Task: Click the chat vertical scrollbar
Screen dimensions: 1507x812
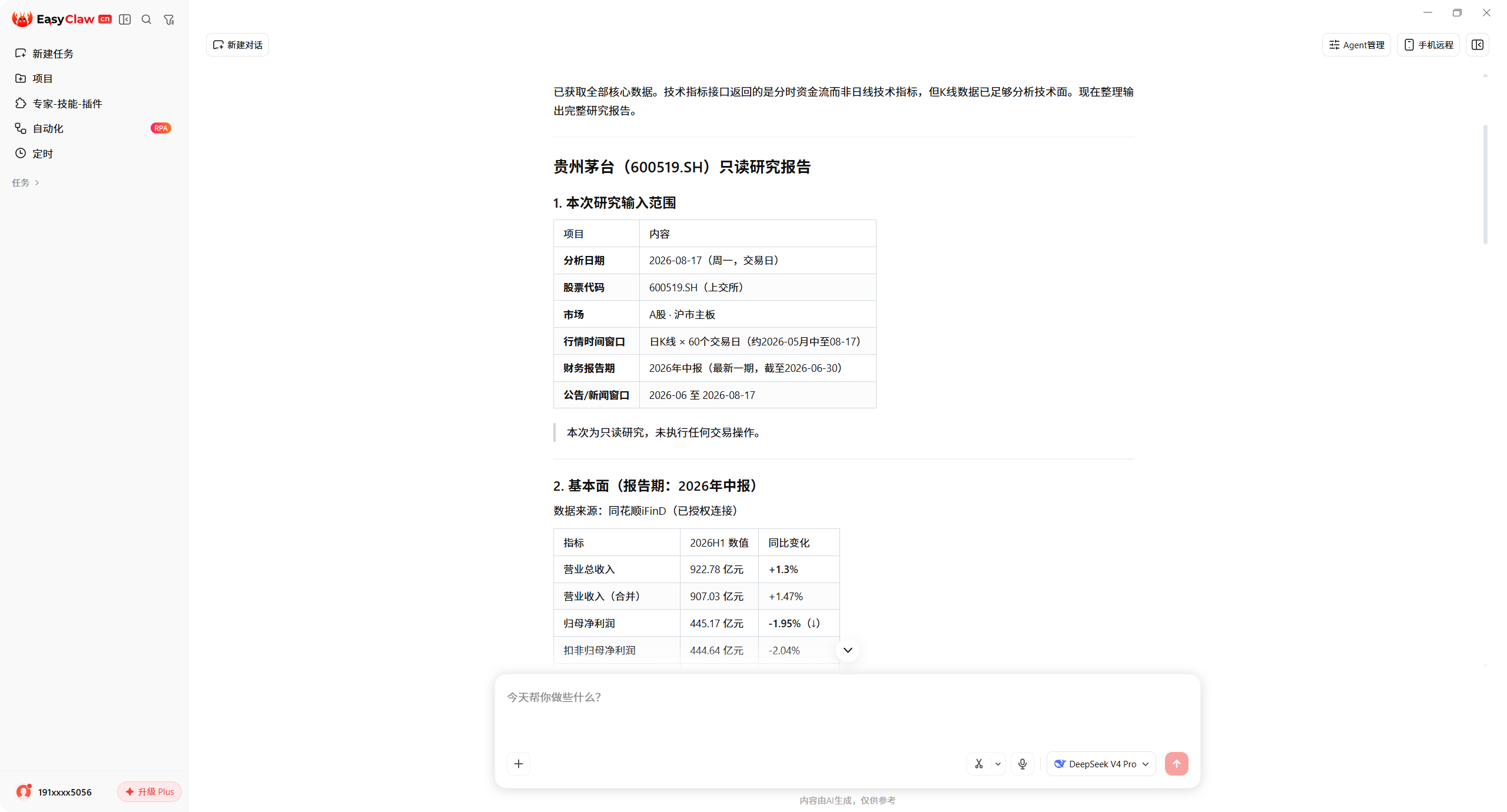Action: coord(1486,184)
